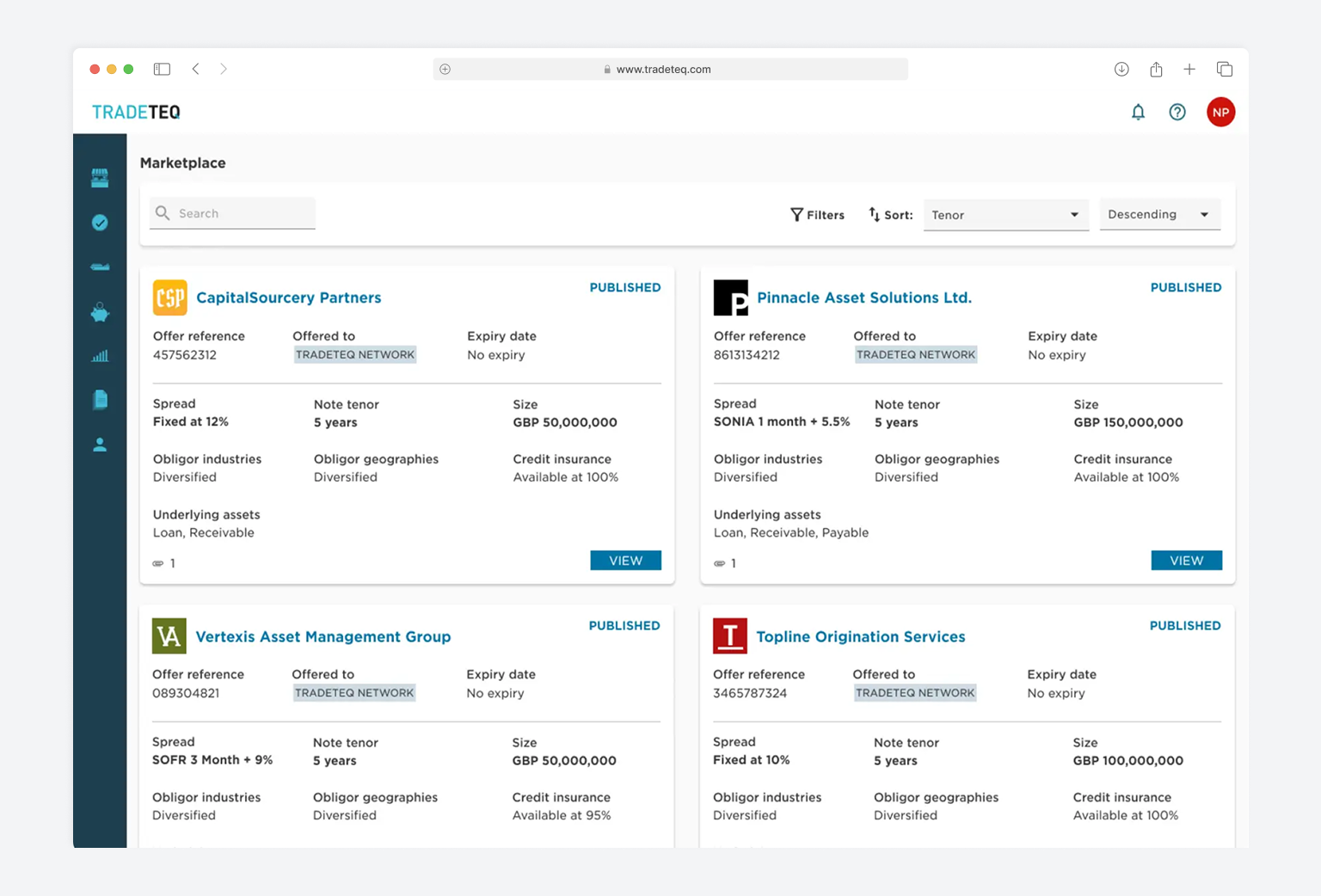
Task: Open Vertexis Asset Management Group link
Action: point(323,637)
